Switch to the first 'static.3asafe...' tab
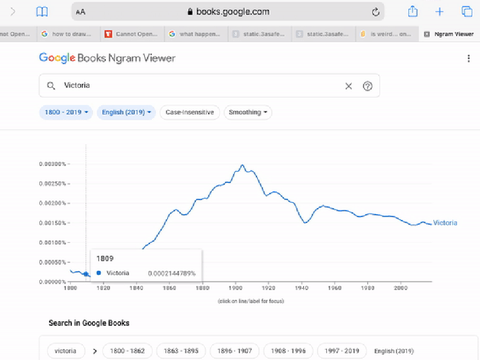Viewport: 480px width, 360px height. pyautogui.click(x=260, y=34)
